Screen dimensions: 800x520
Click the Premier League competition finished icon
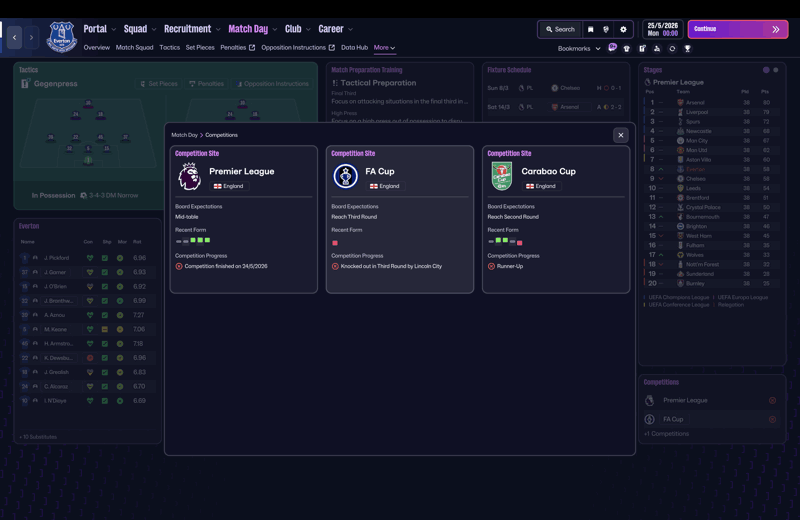coord(179,266)
